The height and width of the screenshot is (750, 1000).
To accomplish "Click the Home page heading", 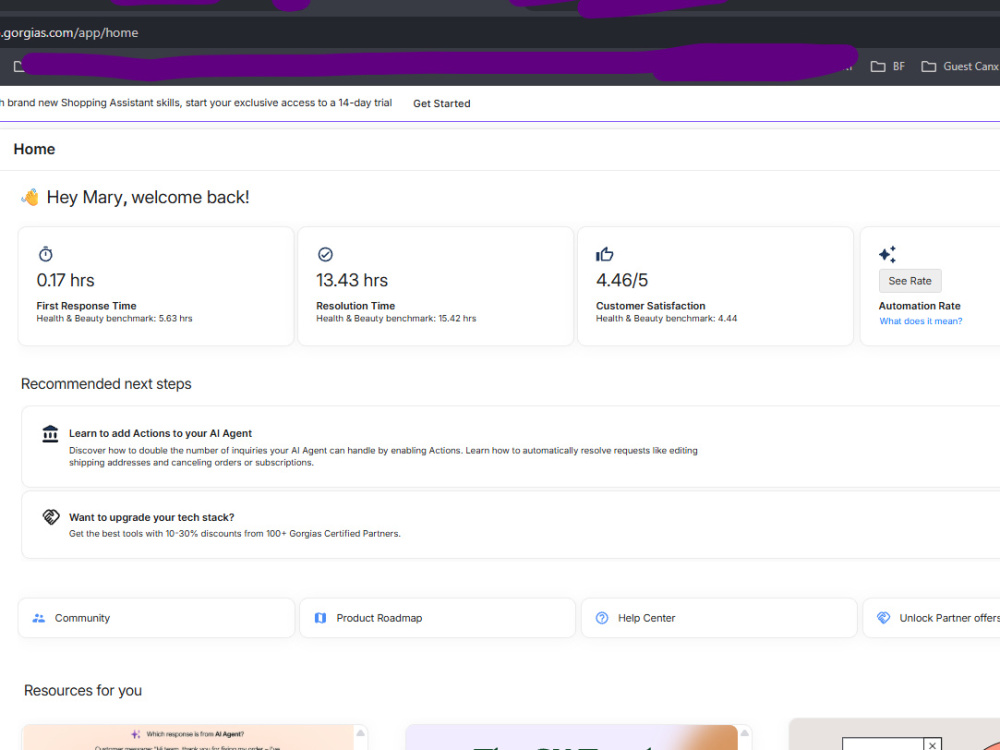I will (34, 149).
